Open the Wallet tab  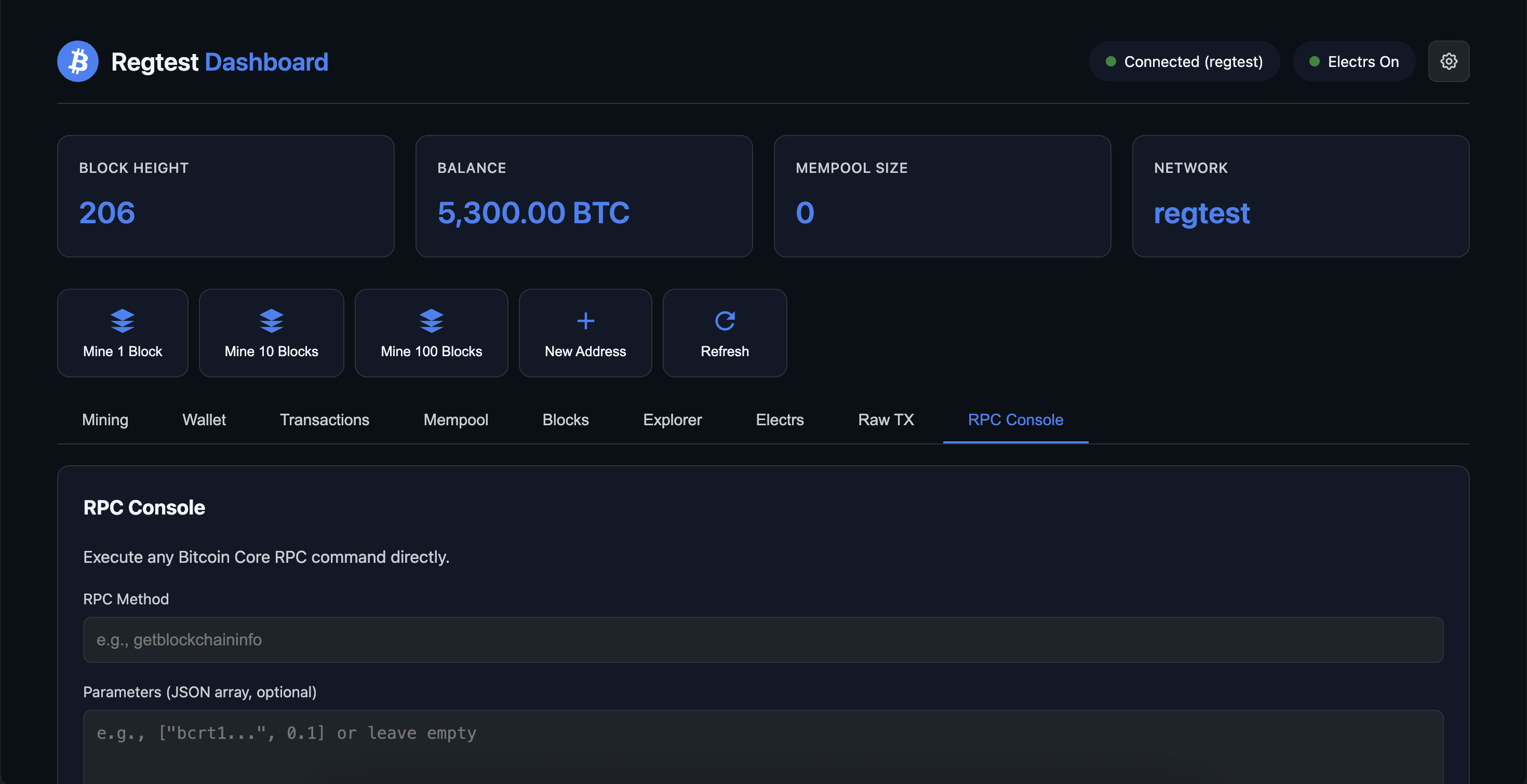(204, 420)
